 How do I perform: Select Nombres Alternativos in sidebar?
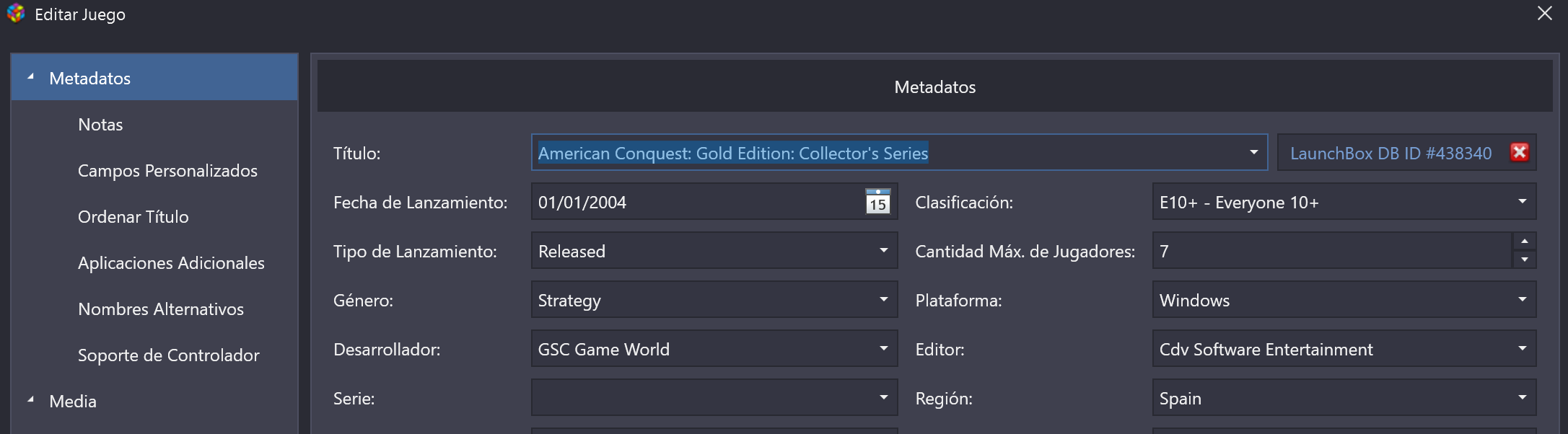(x=161, y=309)
